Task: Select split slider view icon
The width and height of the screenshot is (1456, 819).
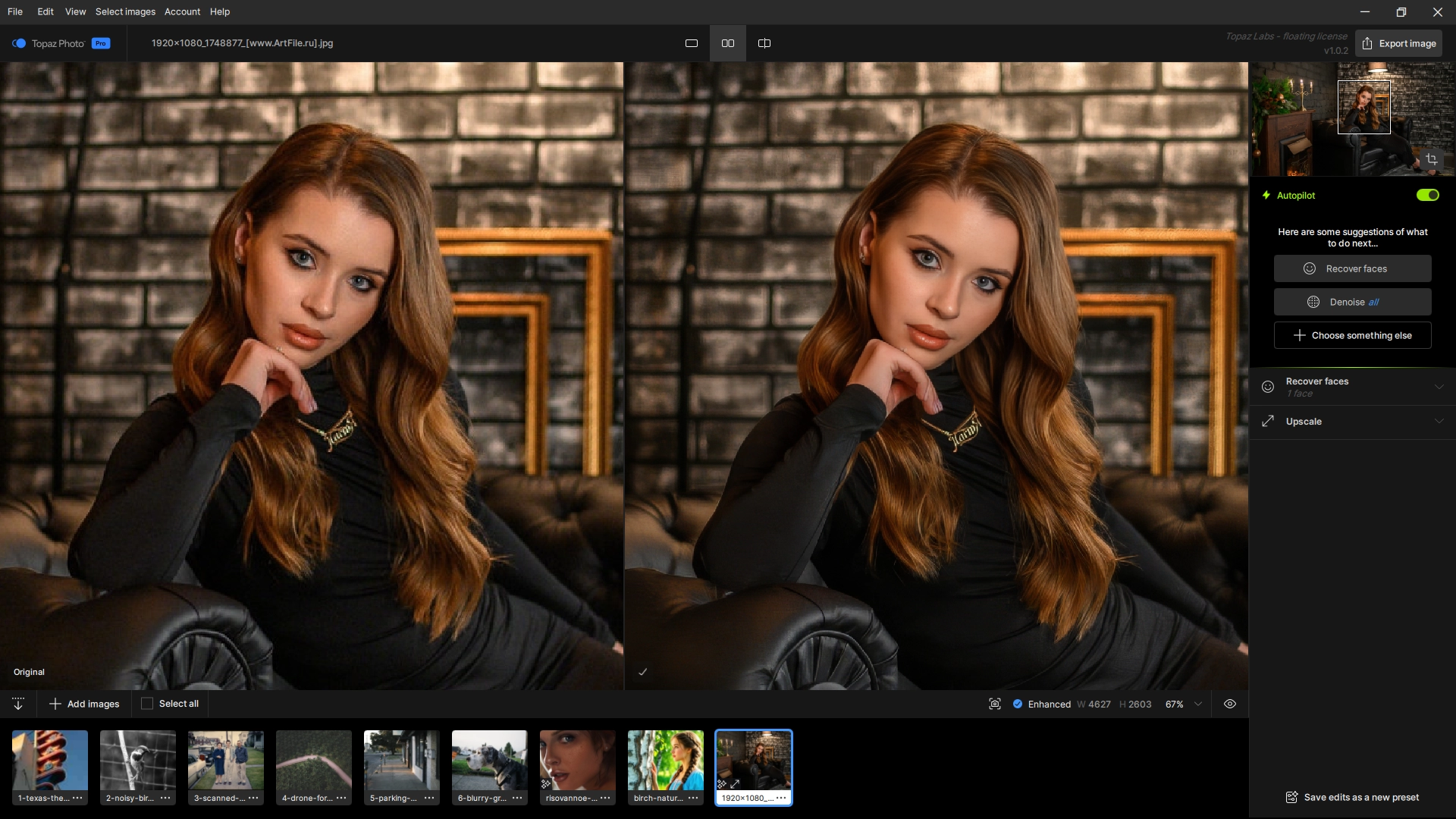Action: [764, 43]
